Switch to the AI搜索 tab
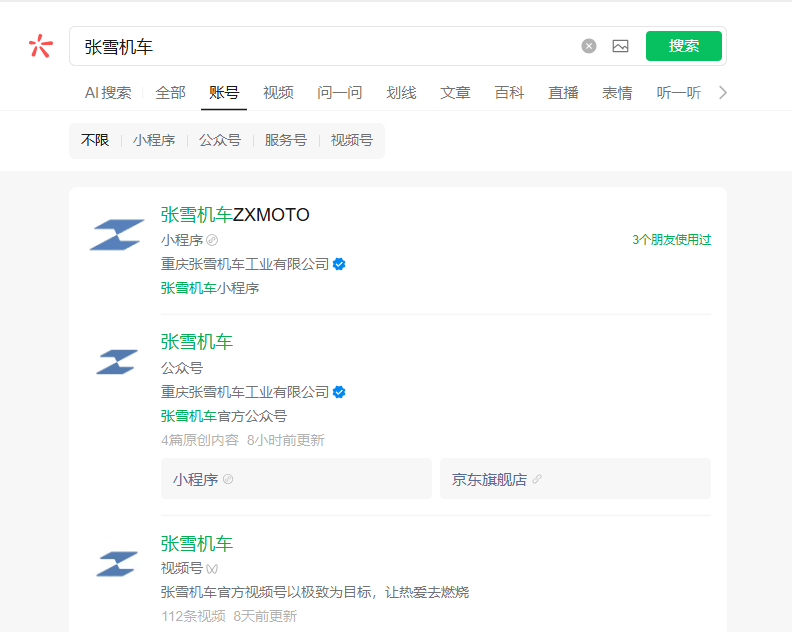Image resolution: width=792 pixels, height=632 pixels. pyautogui.click(x=108, y=92)
